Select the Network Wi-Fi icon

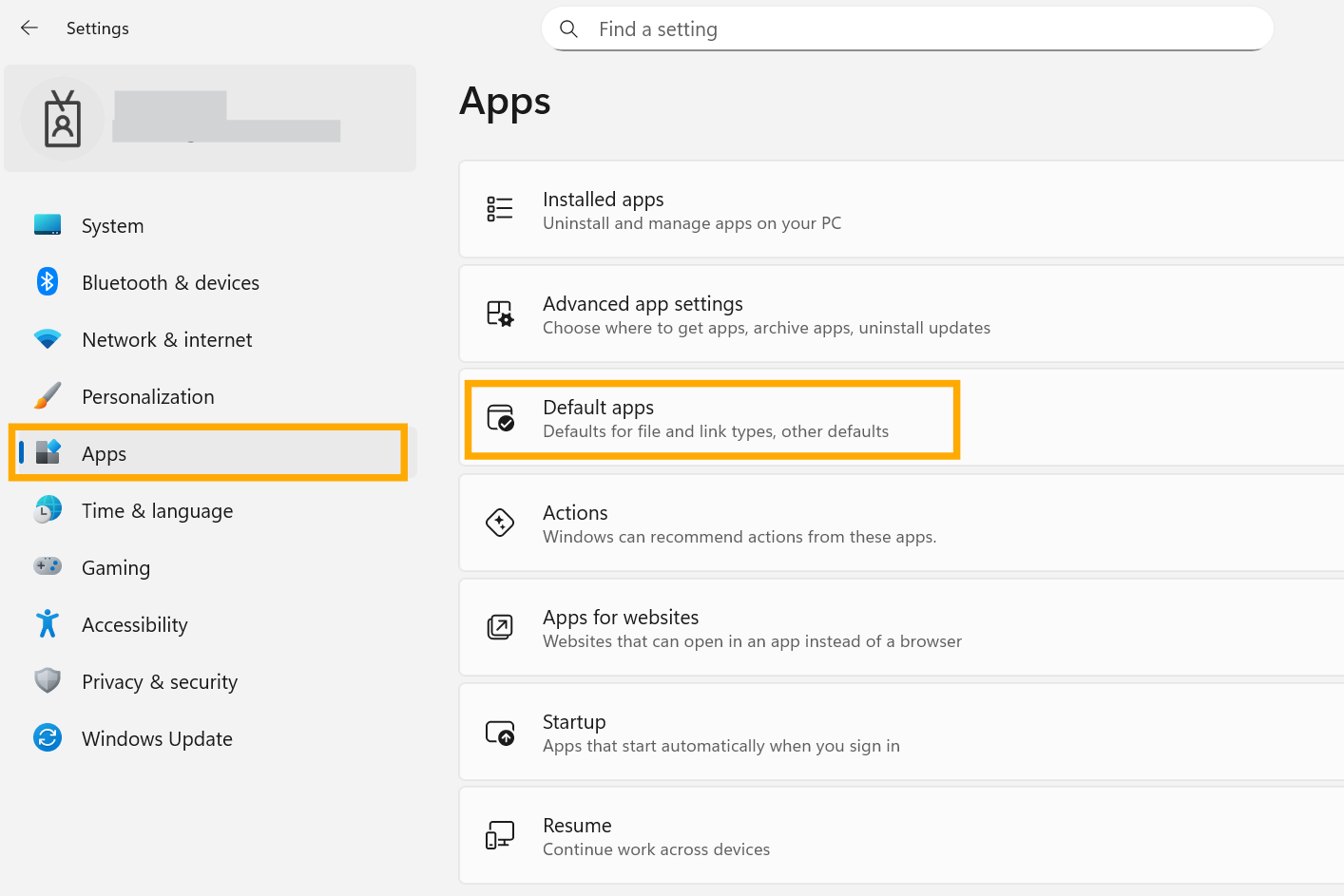tap(48, 339)
